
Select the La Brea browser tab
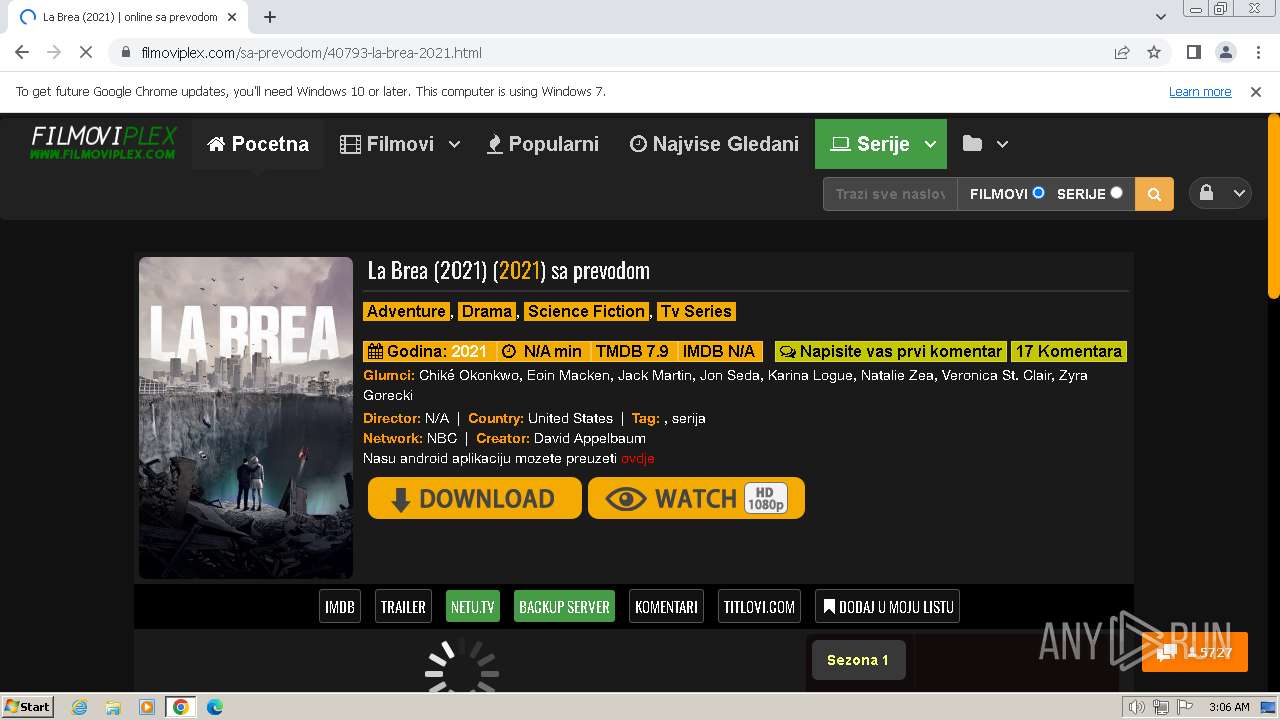tap(130, 17)
